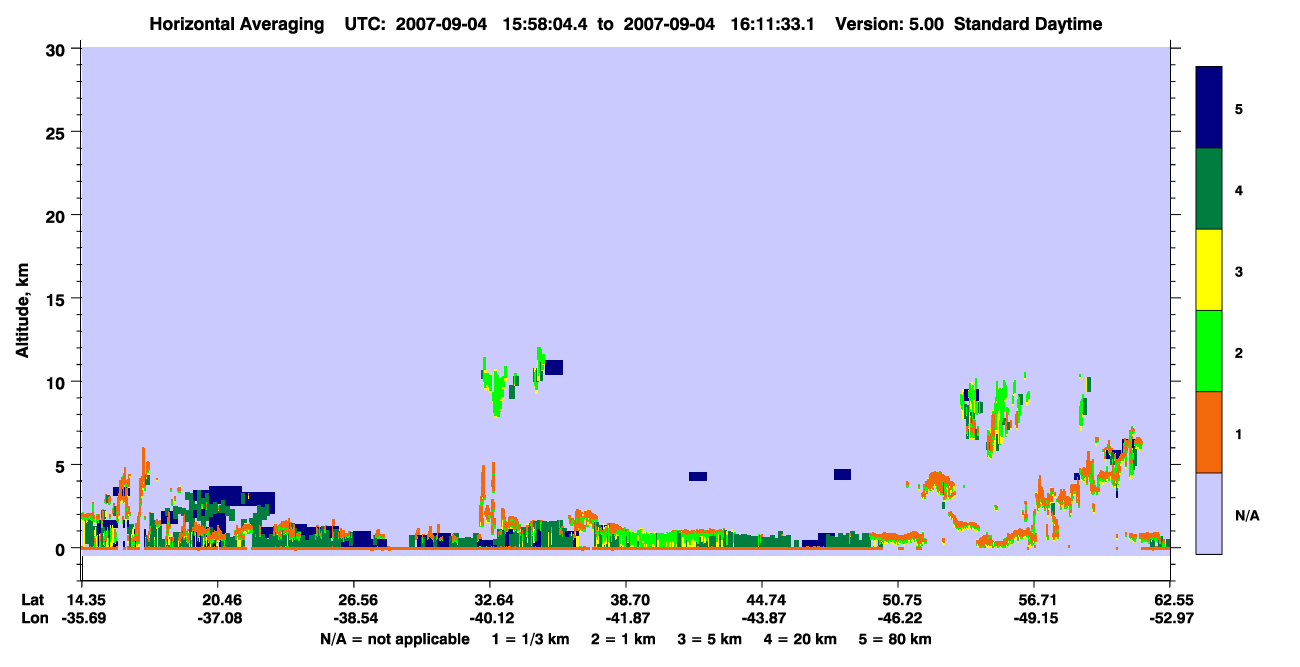Click the colorbar label '2'
The image size is (1300, 667).
(1238, 351)
